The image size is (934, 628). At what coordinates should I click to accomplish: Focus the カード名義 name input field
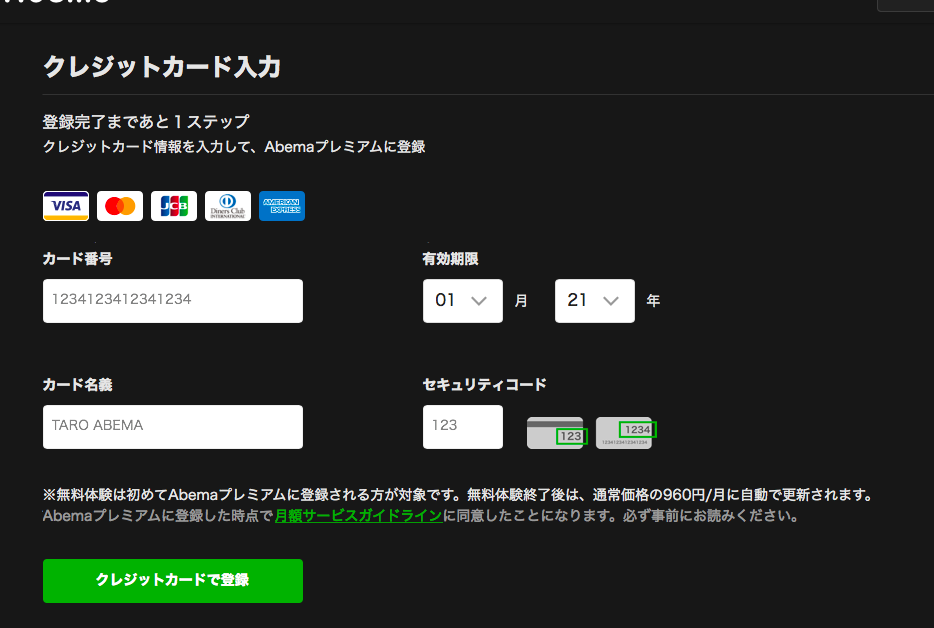(173, 427)
